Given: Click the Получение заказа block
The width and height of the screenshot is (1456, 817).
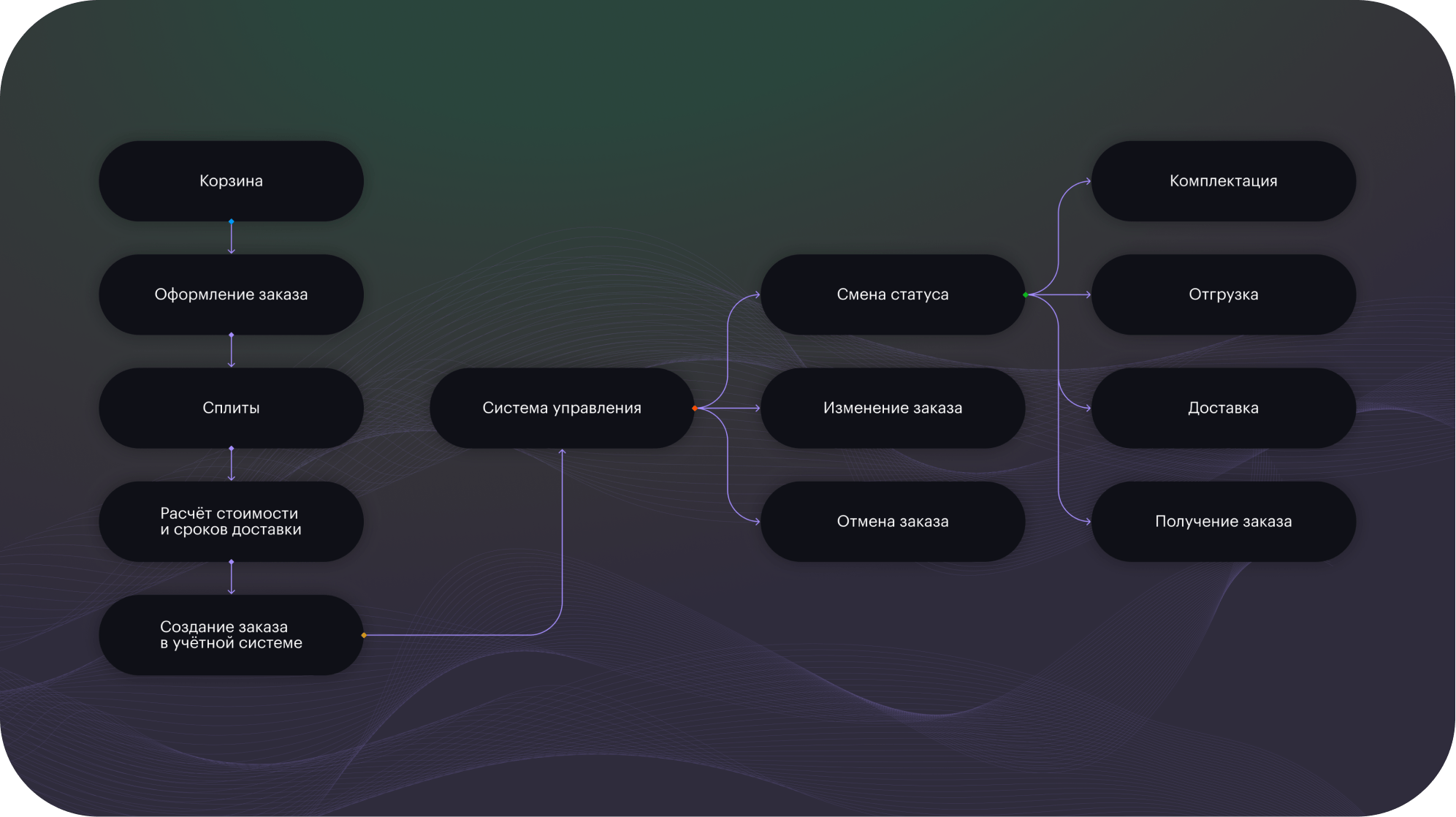Looking at the screenshot, I should [1223, 521].
